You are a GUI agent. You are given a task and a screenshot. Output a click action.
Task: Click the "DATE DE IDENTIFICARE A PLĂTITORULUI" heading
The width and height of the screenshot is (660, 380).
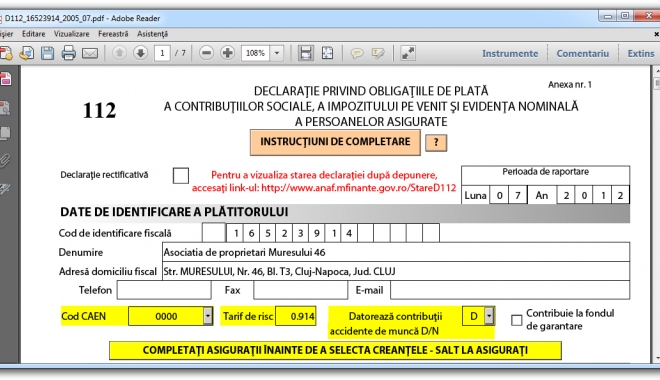point(174,212)
